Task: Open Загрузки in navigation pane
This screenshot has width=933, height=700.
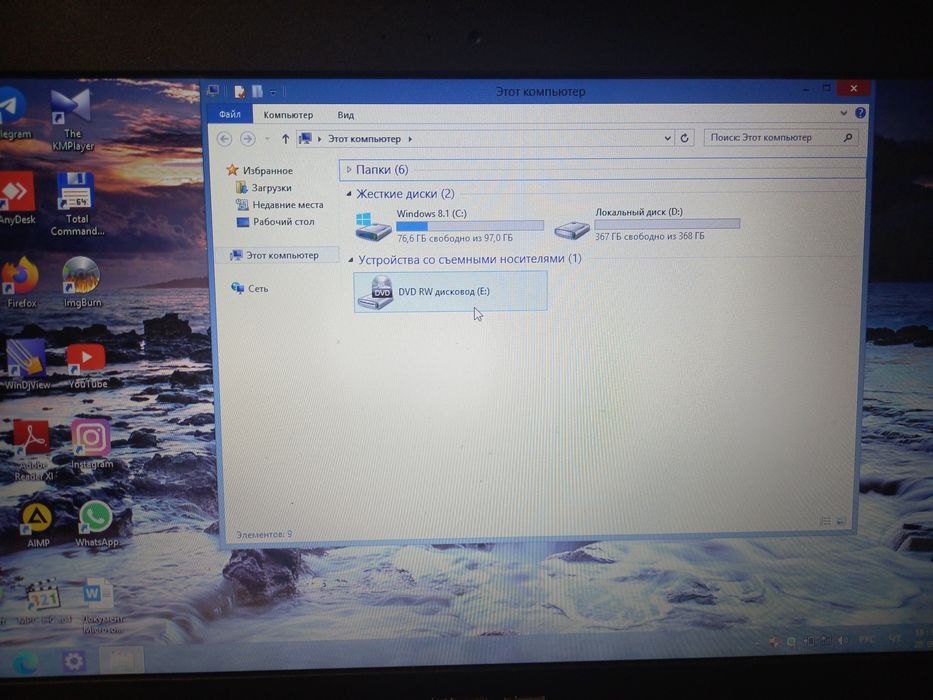Action: coord(264,188)
